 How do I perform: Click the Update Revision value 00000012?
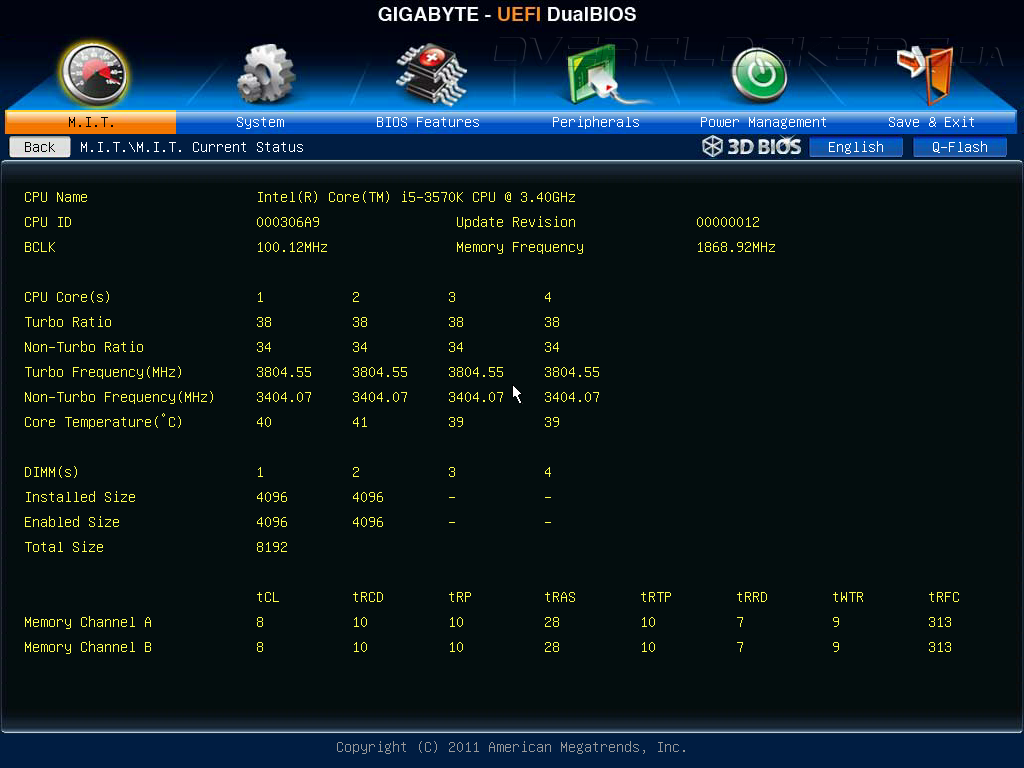pos(728,222)
